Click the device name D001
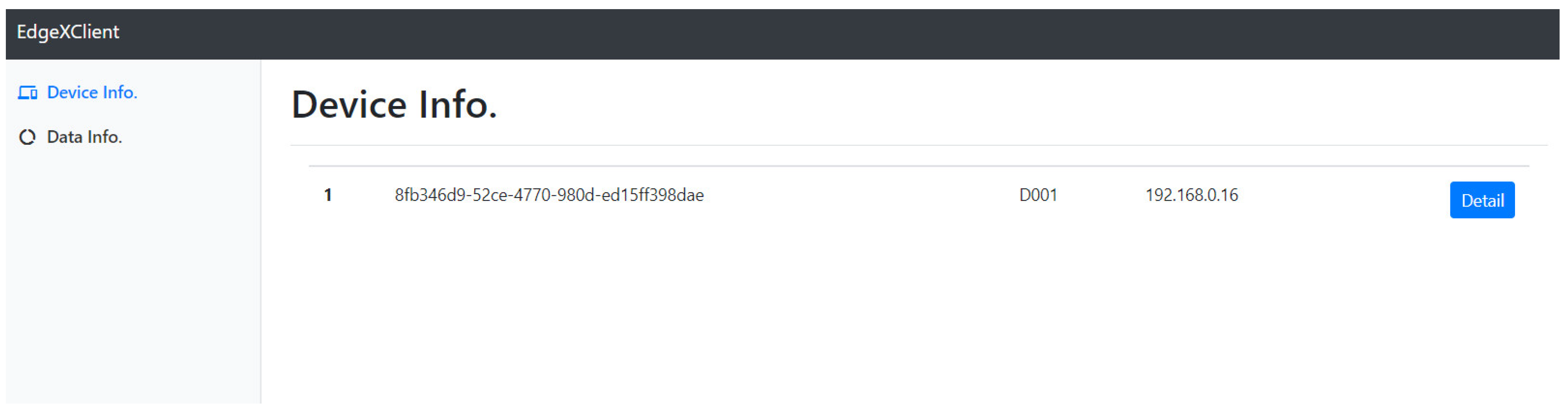Image resolution: width=1568 pixels, height=416 pixels. (x=1038, y=195)
